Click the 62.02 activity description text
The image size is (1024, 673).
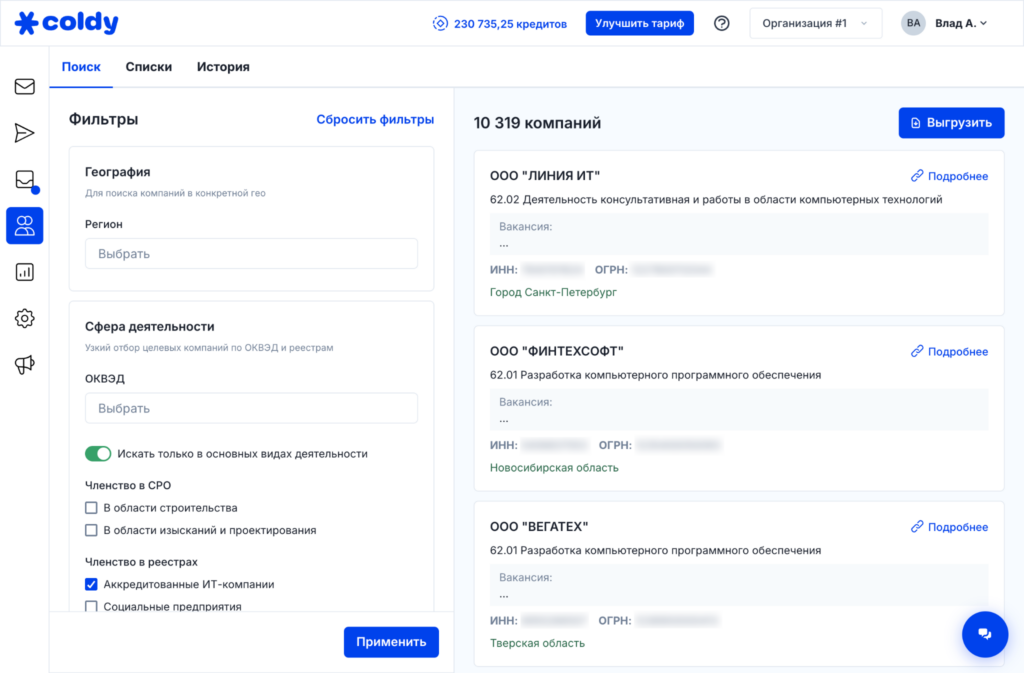pyautogui.click(x=716, y=200)
